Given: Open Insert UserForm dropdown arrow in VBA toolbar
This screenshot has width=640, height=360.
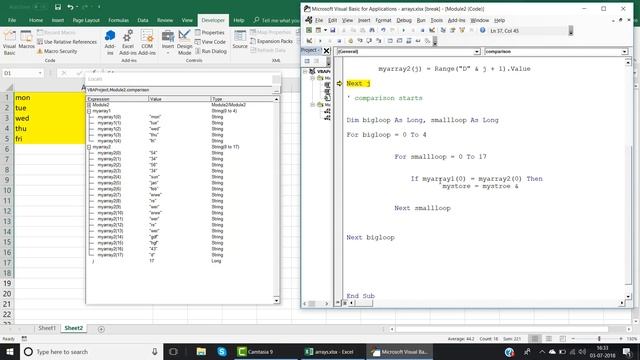Looking at the screenshot, I should coord(326,30).
